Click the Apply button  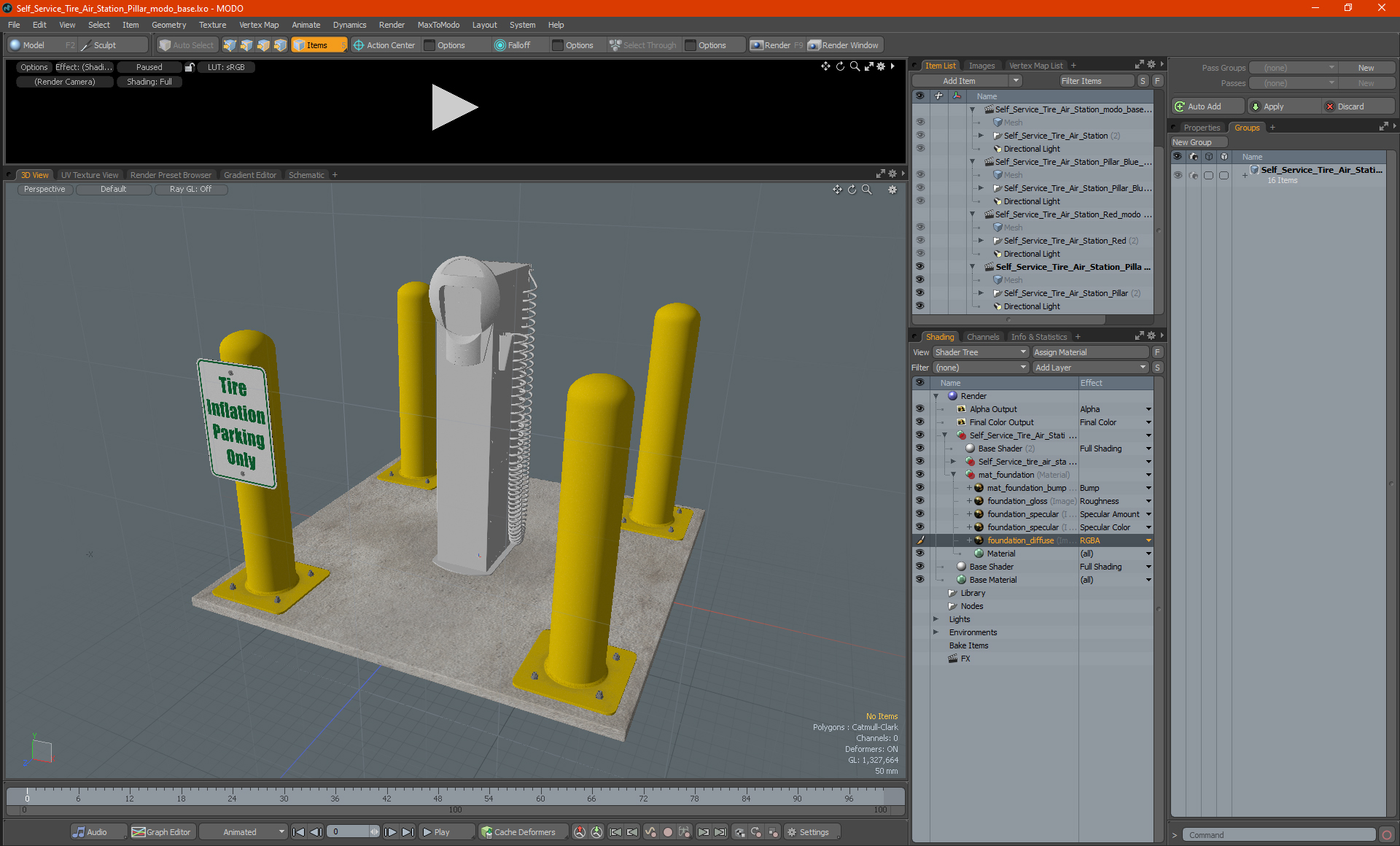1283,106
